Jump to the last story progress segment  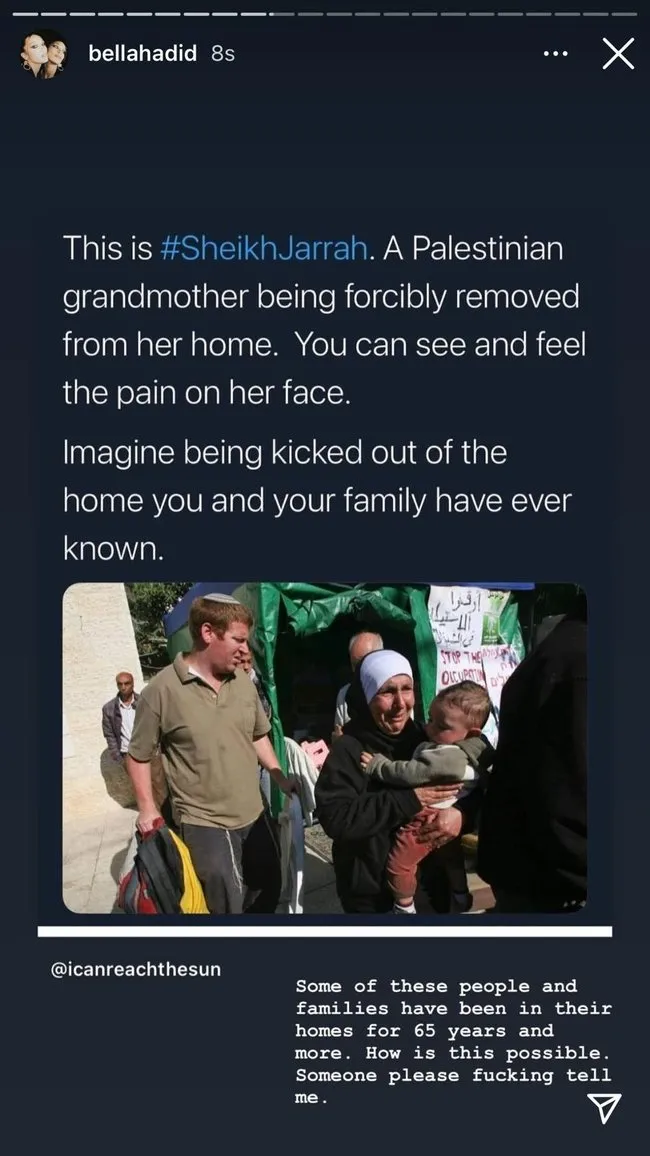tap(625, 13)
